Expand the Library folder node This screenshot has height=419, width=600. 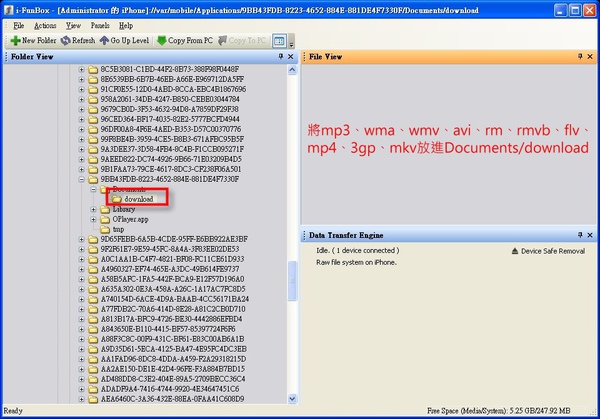point(93,209)
